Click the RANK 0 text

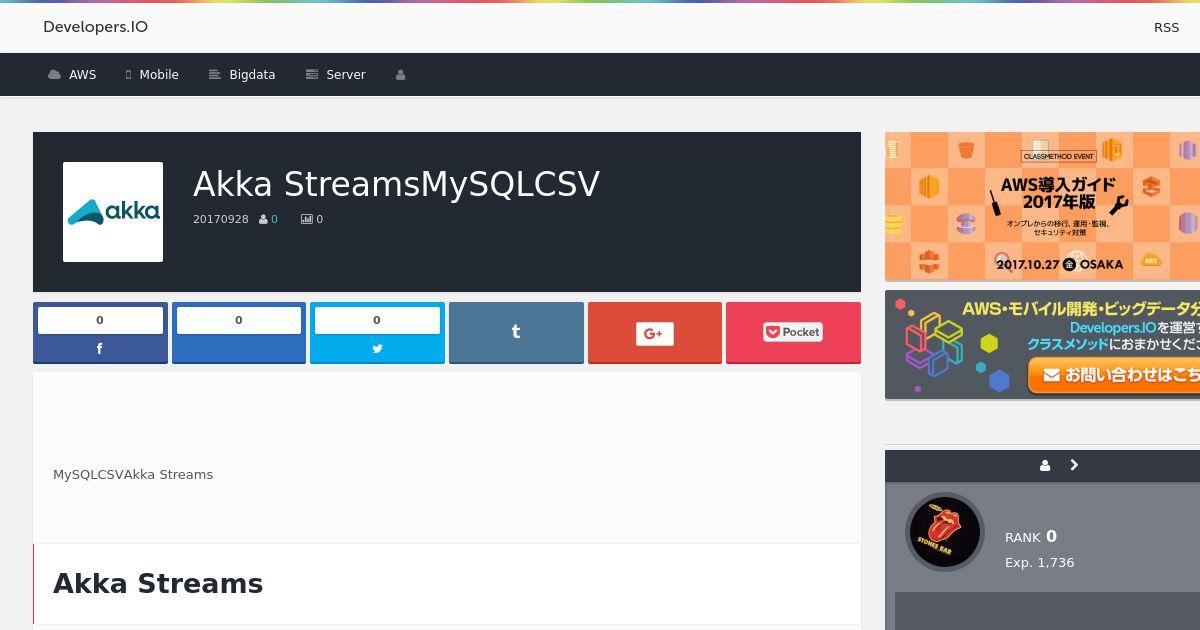pyautogui.click(x=1031, y=537)
